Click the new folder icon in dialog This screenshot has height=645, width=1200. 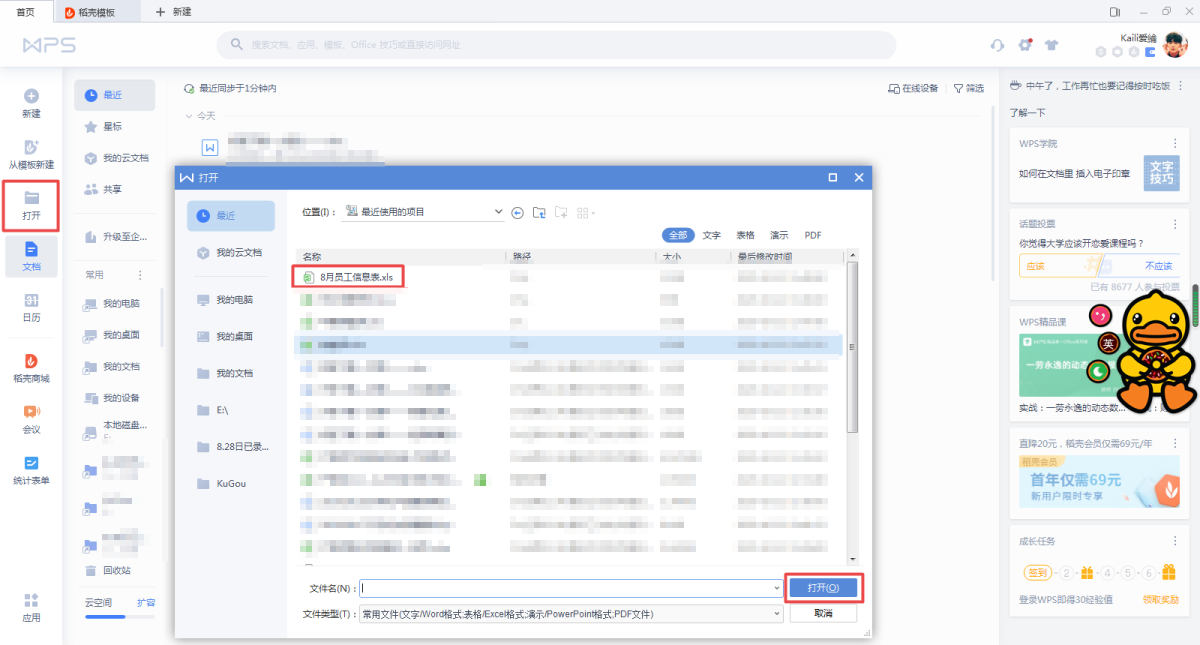(561, 212)
